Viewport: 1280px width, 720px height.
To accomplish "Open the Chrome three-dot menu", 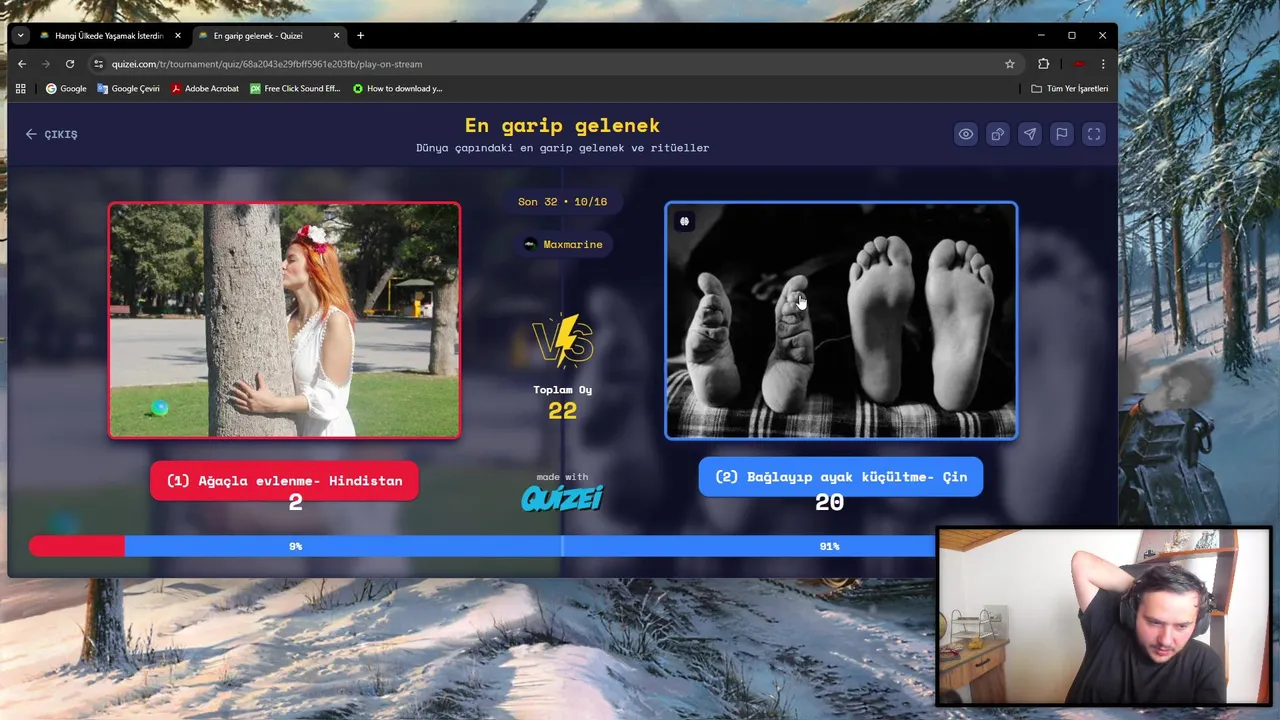I will pyautogui.click(x=1103, y=64).
